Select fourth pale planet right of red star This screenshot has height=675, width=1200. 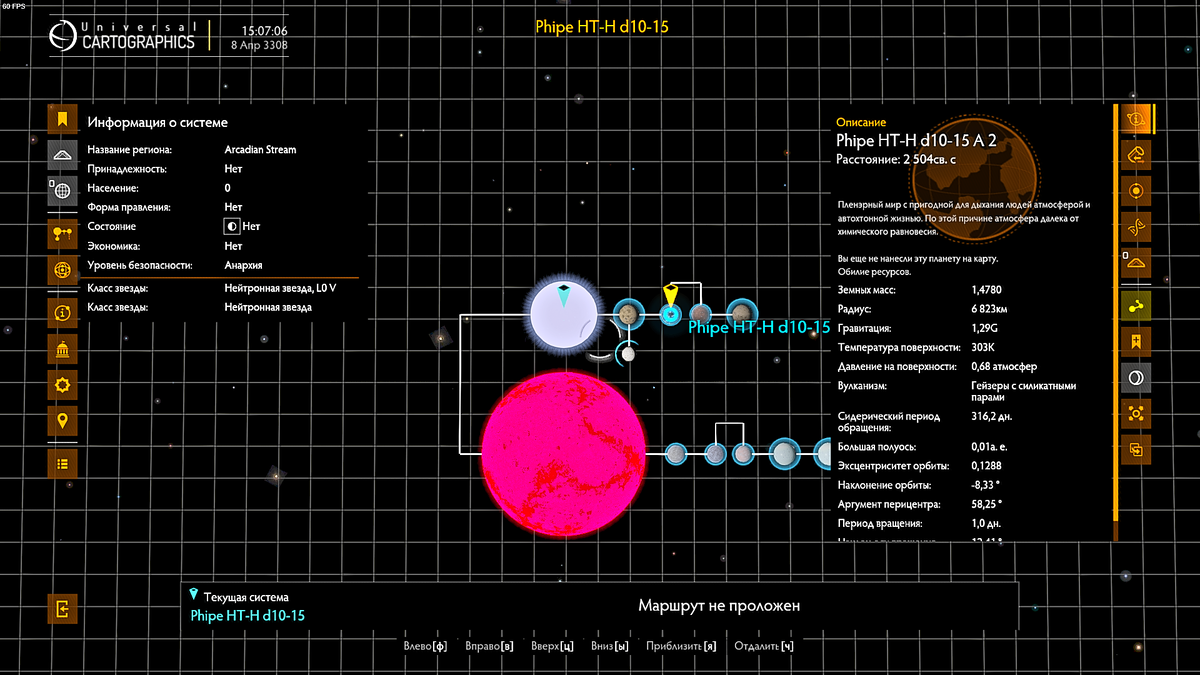click(x=784, y=454)
